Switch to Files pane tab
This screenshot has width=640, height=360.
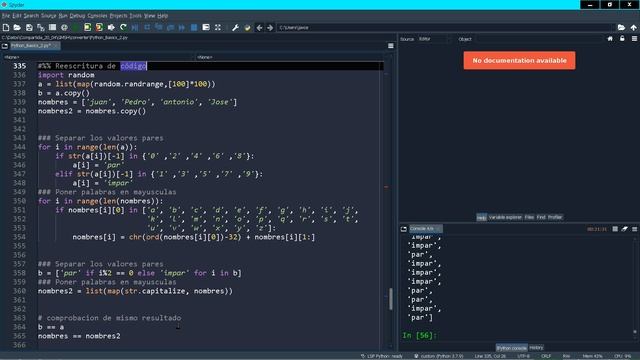(x=529, y=217)
